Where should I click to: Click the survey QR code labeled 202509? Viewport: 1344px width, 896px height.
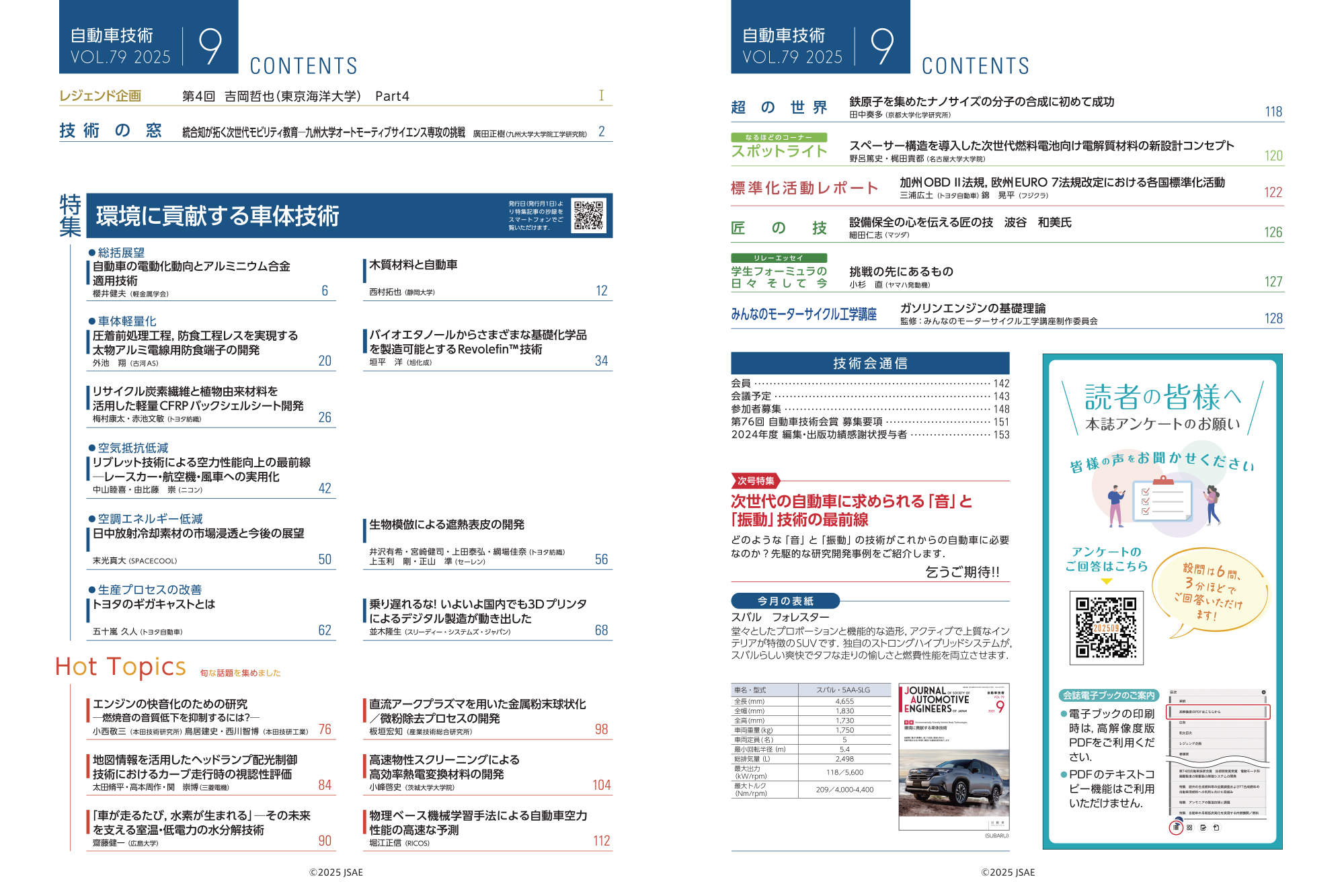click(1106, 628)
